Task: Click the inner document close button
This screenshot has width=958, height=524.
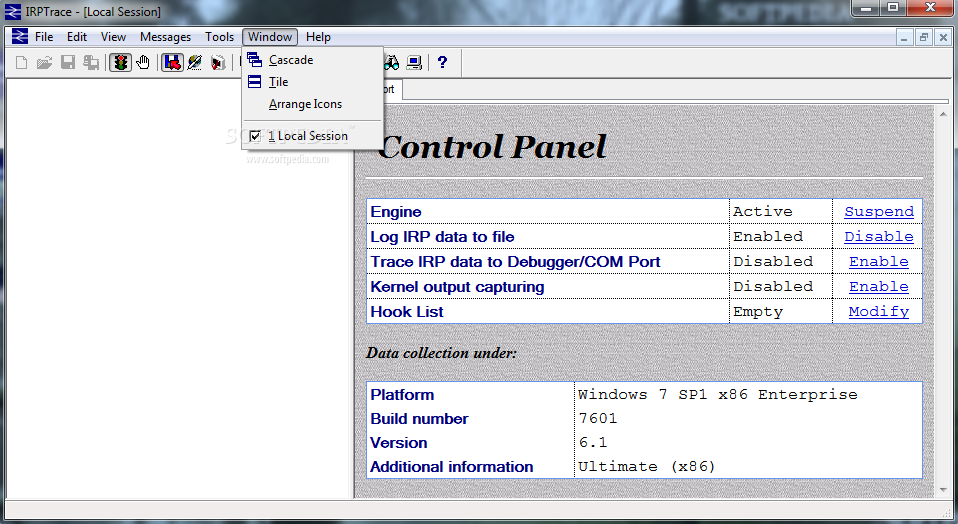Action: [x=943, y=37]
